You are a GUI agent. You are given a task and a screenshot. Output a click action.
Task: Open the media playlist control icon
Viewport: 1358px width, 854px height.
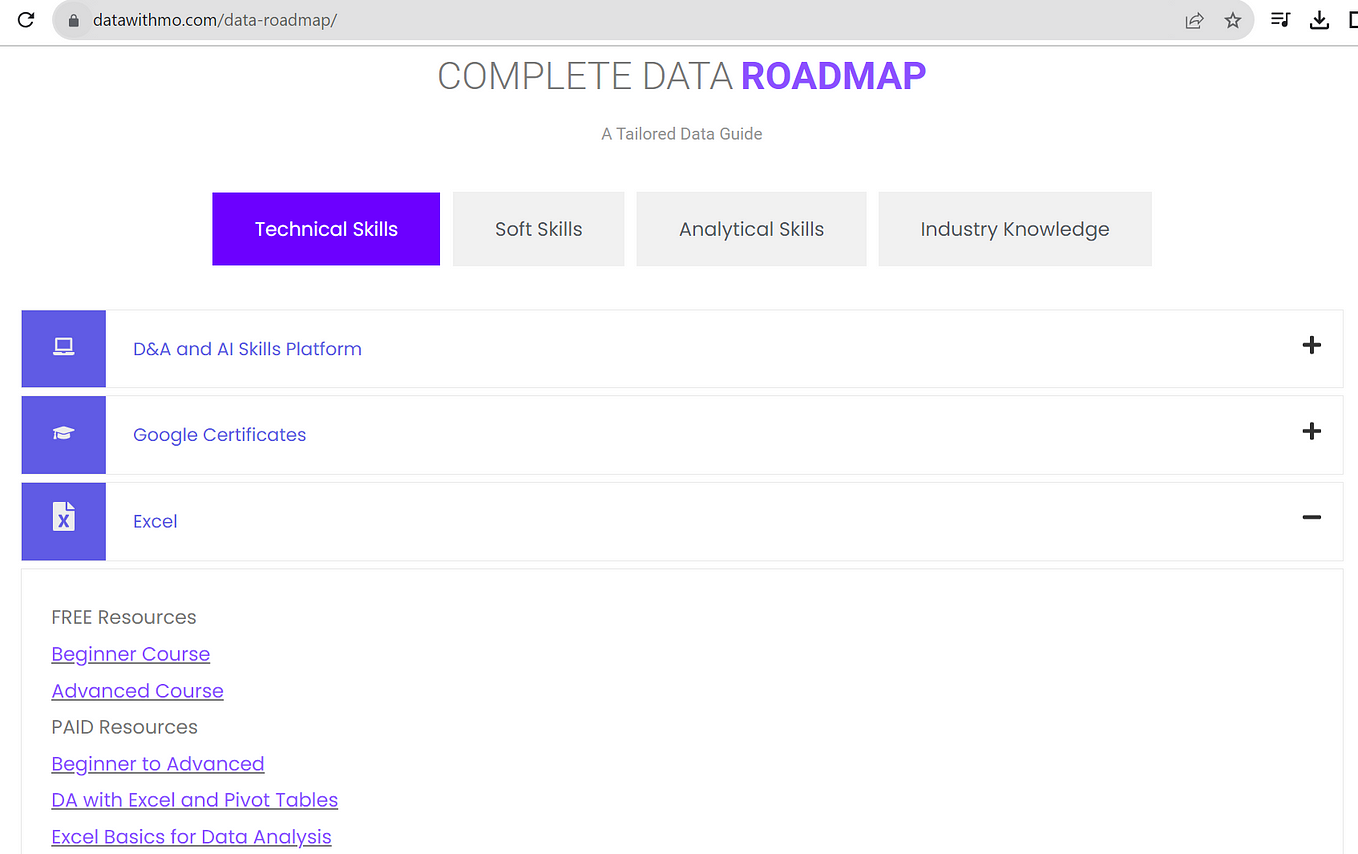coord(1280,20)
